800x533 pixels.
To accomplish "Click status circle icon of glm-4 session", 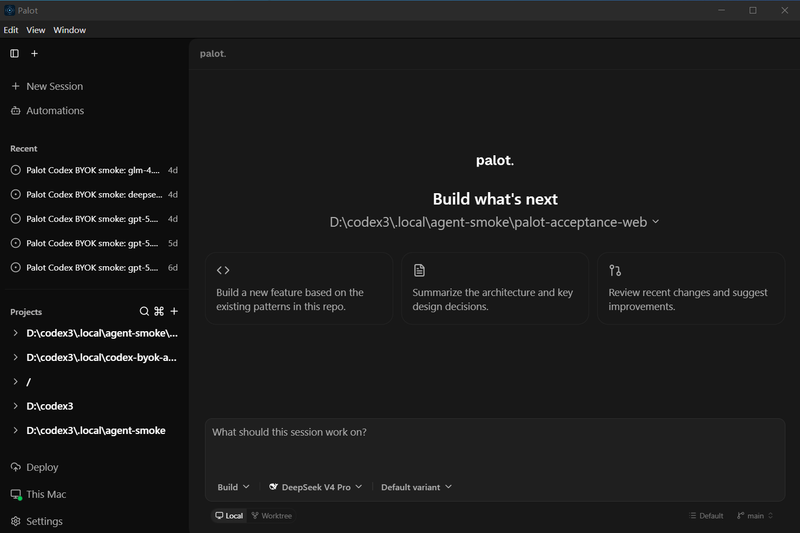I will 16,170.
